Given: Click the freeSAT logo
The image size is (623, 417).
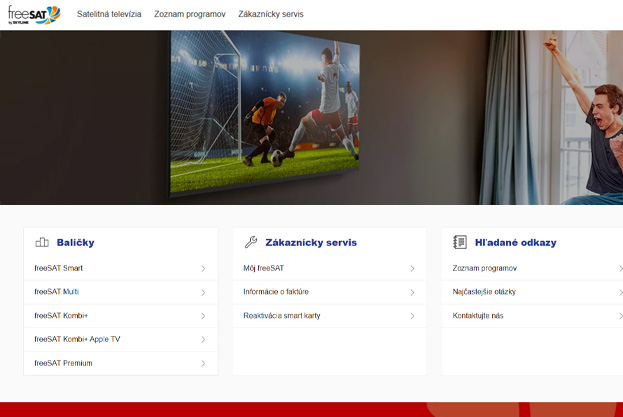Looking at the screenshot, I should [32, 14].
